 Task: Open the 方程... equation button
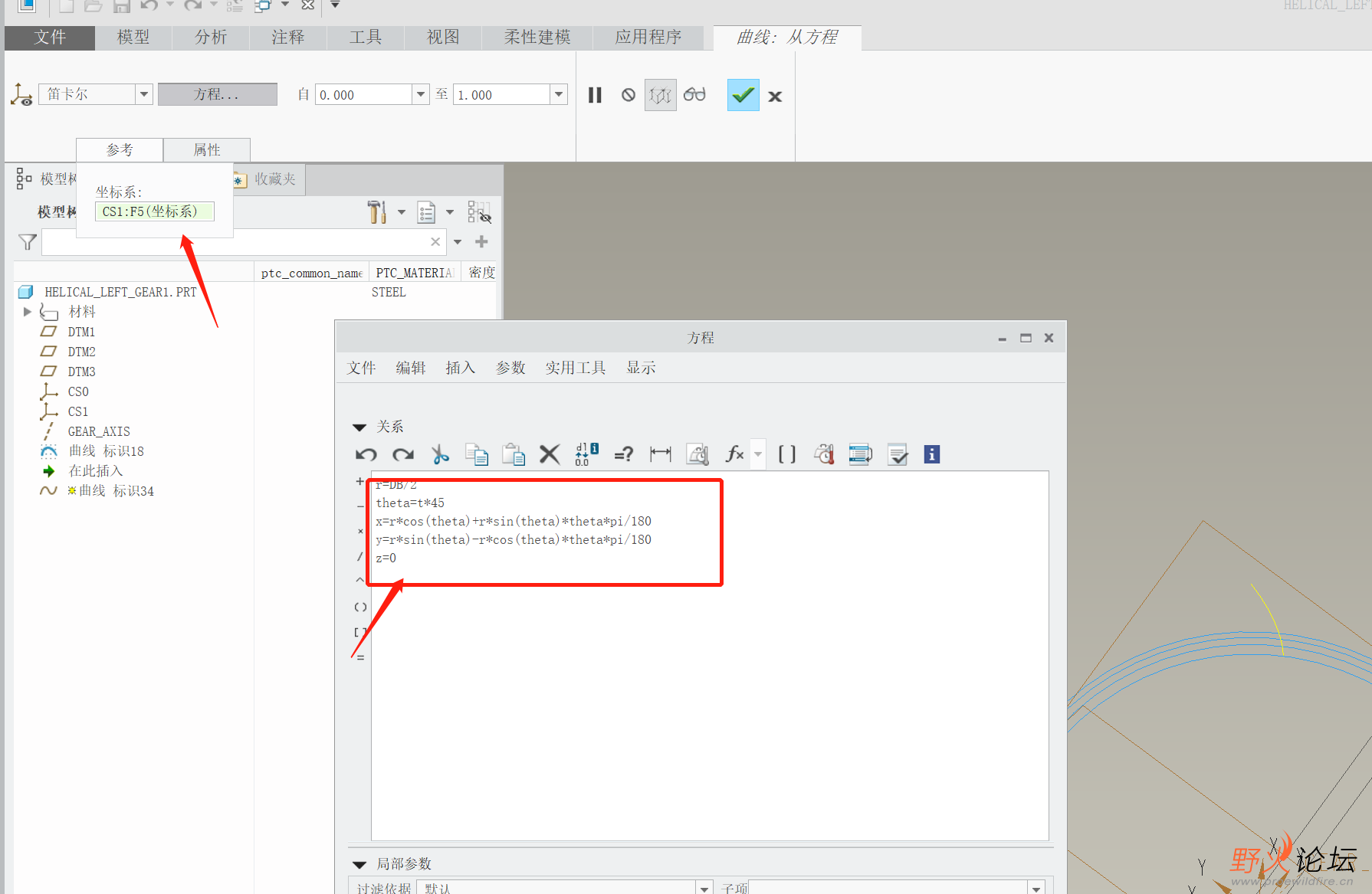click(x=218, y=94)
